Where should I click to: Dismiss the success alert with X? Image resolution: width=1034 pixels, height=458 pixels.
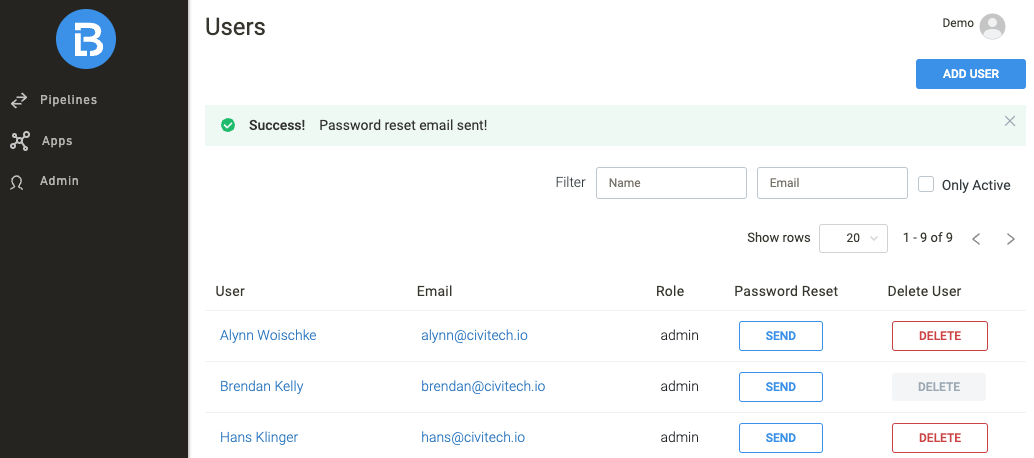(x=1010, y=121)
